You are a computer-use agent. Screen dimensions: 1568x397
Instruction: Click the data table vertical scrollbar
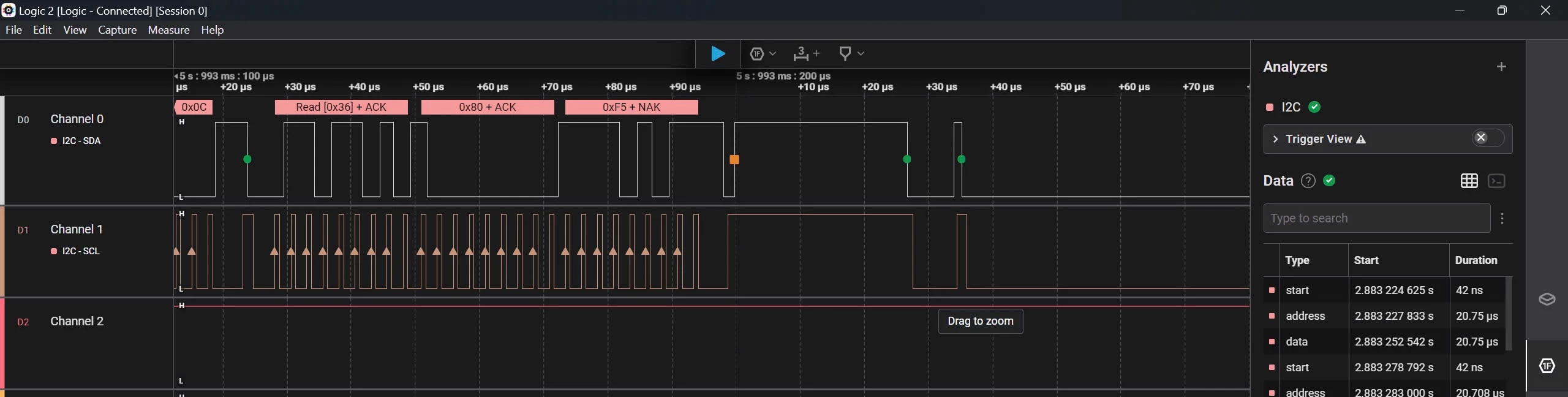coord(1509,314)
